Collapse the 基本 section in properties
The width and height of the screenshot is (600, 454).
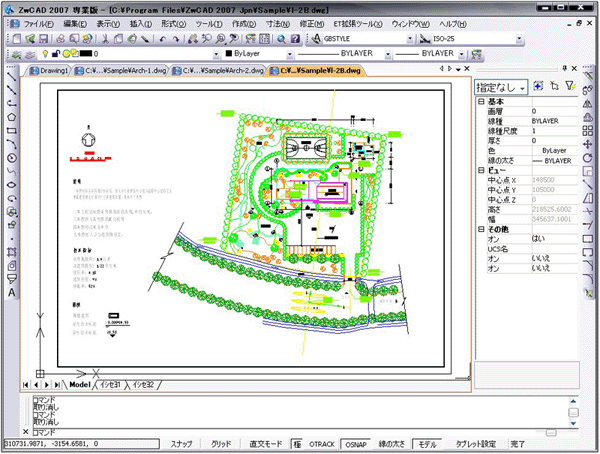tap(481, 101)
